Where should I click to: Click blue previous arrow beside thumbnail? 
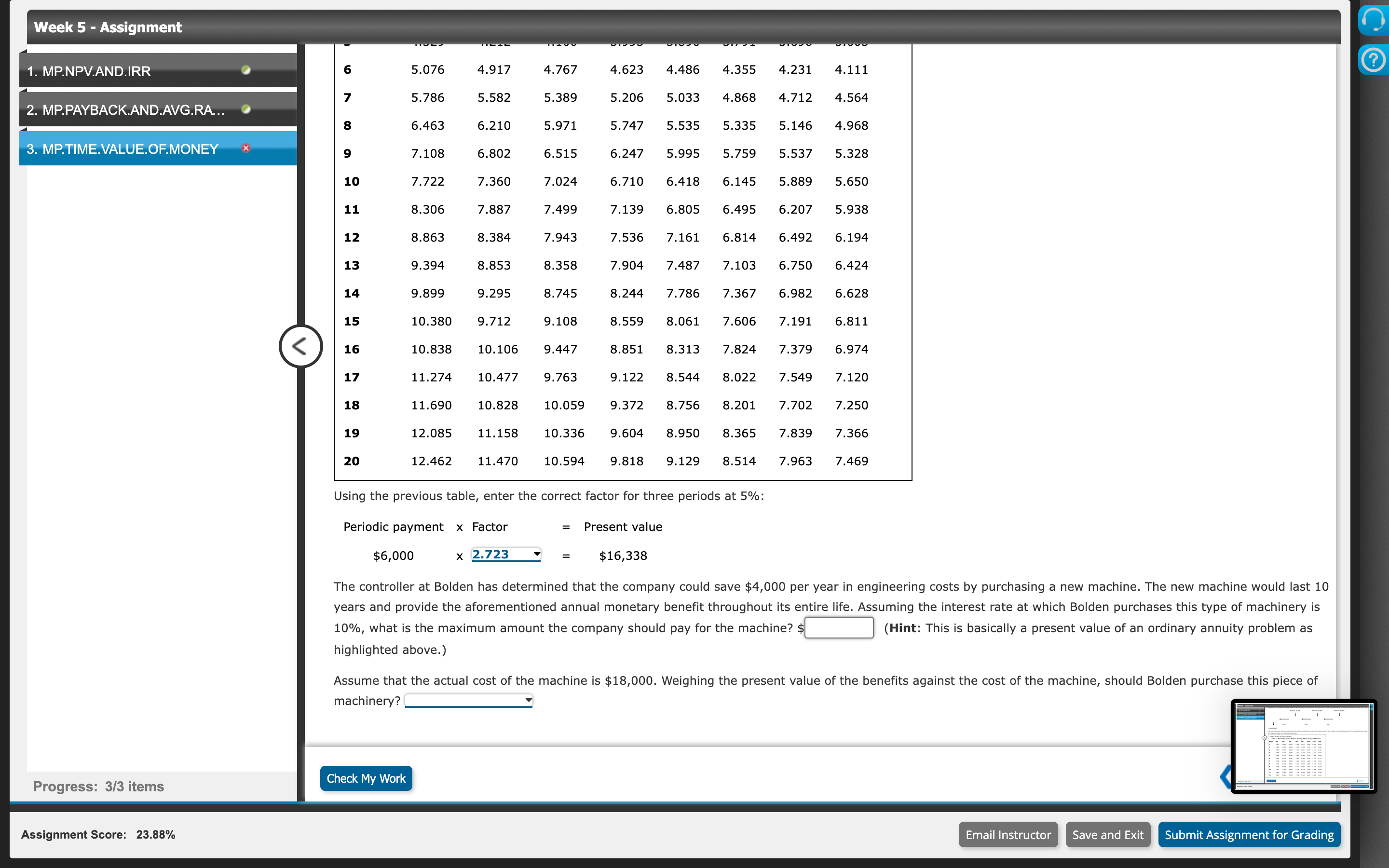[x=1225, y=777]
